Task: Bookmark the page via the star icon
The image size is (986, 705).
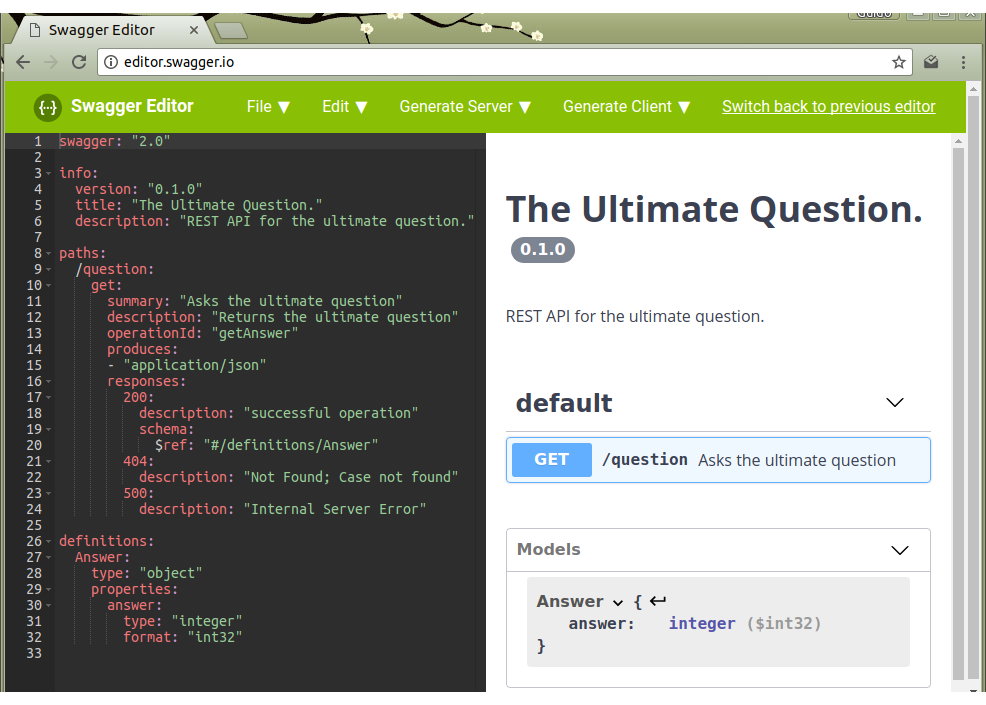Action: coord(899,62)
